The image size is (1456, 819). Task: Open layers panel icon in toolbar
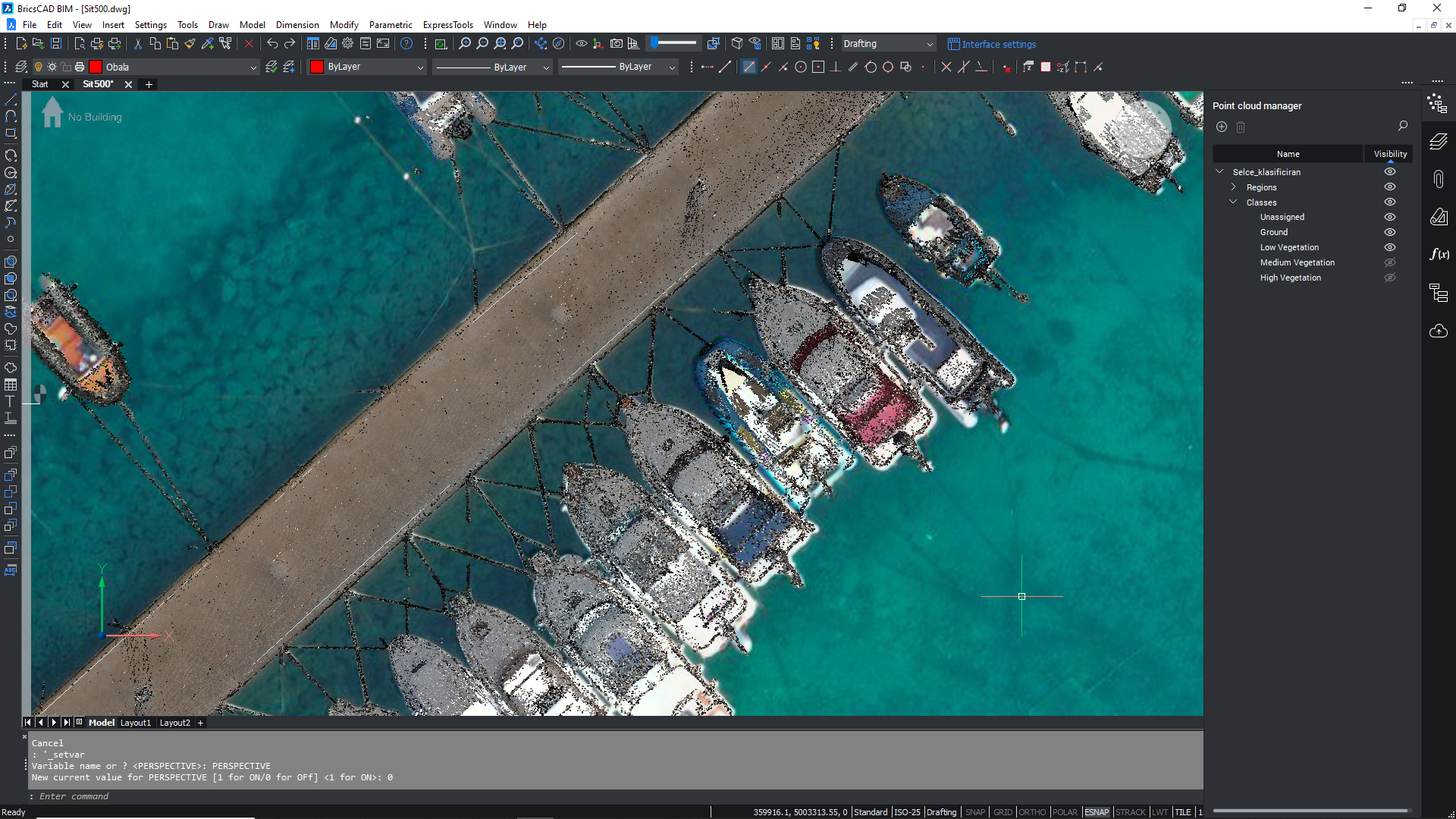21,67
